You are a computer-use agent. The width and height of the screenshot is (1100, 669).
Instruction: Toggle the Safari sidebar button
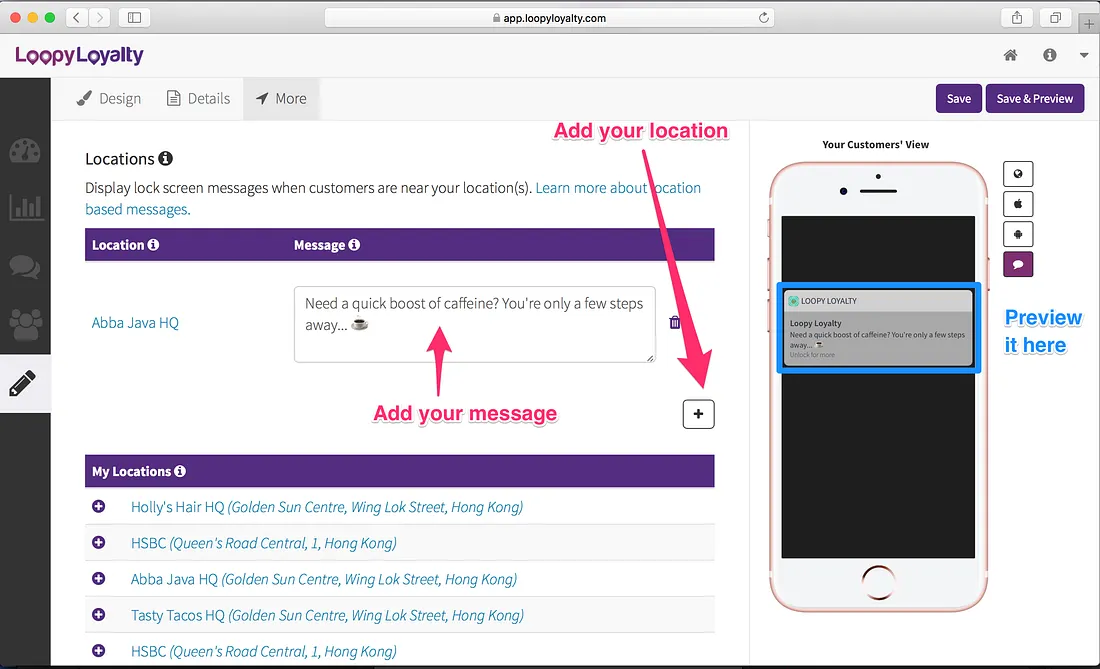[x=134, y=18]
